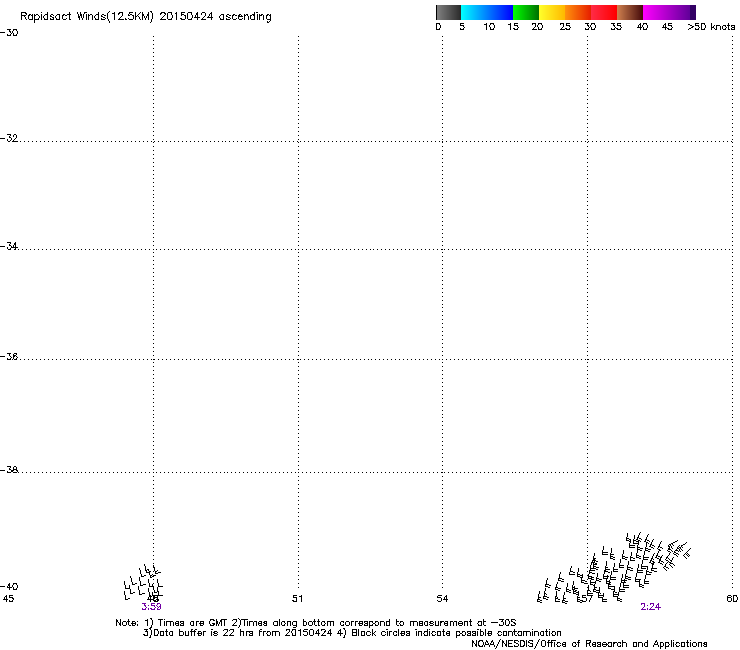Viewport: 740px width, 650px height.
Task: Click the wind barb cluster near longitude 48
Action: pos(143,582)
